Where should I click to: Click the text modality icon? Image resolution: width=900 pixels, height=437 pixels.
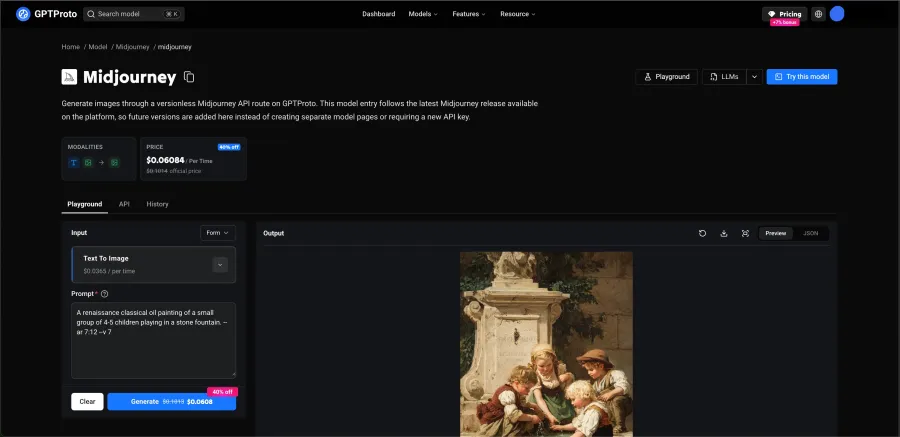[x=73, y=163]
